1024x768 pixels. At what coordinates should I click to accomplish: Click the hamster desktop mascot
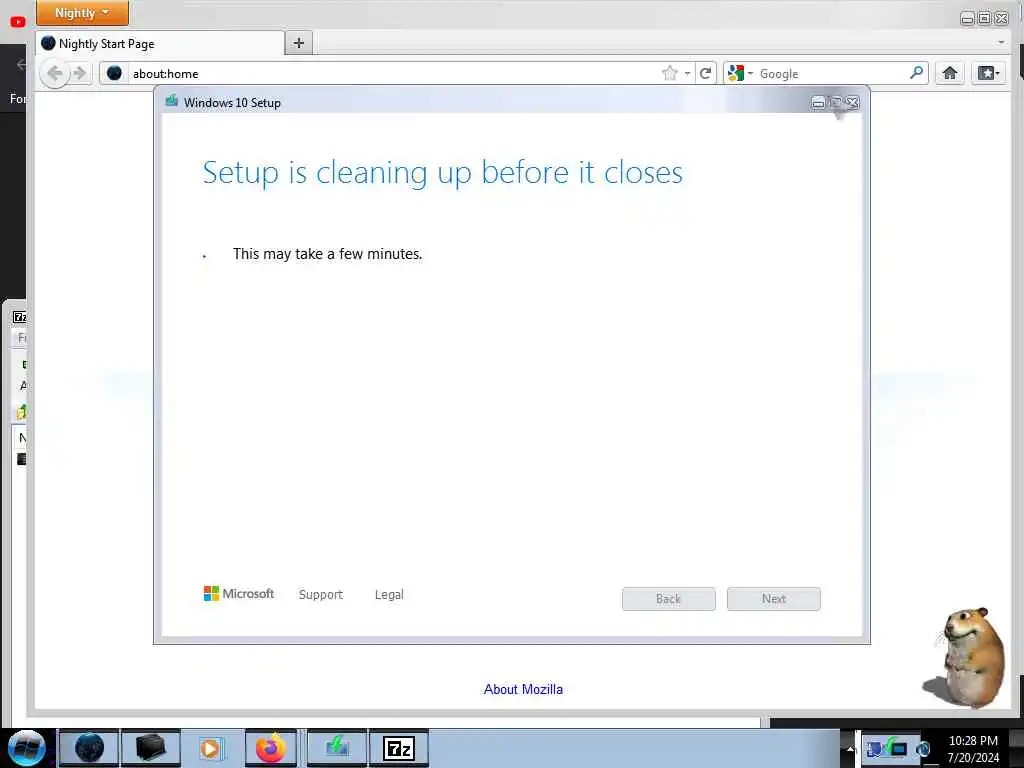[x=965, y=658]
